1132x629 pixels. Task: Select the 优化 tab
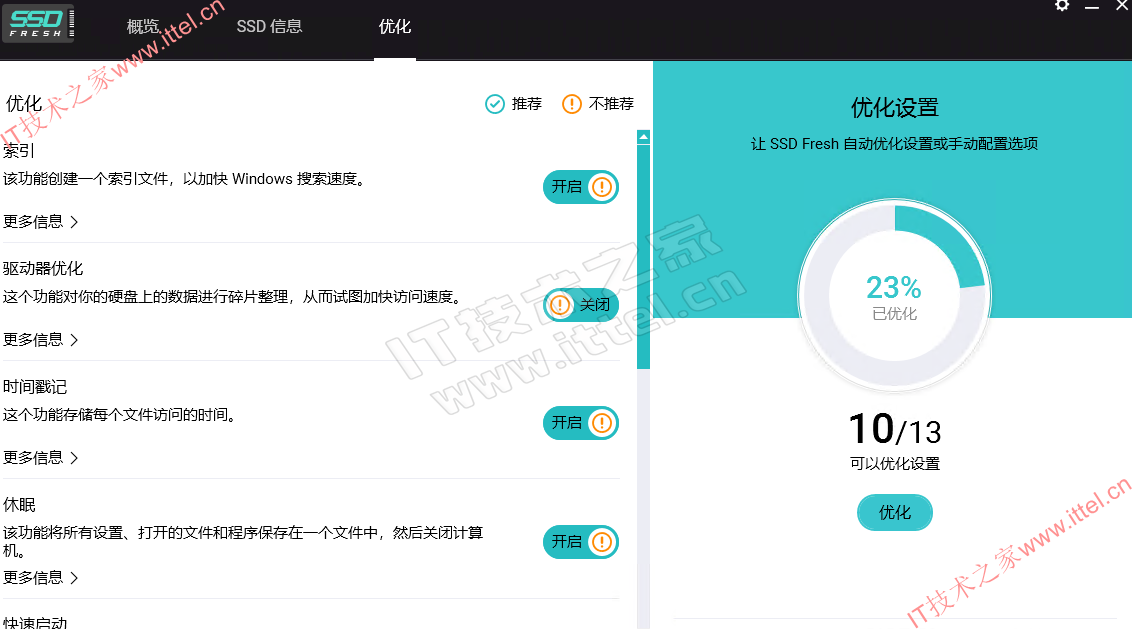pos(395,27)
